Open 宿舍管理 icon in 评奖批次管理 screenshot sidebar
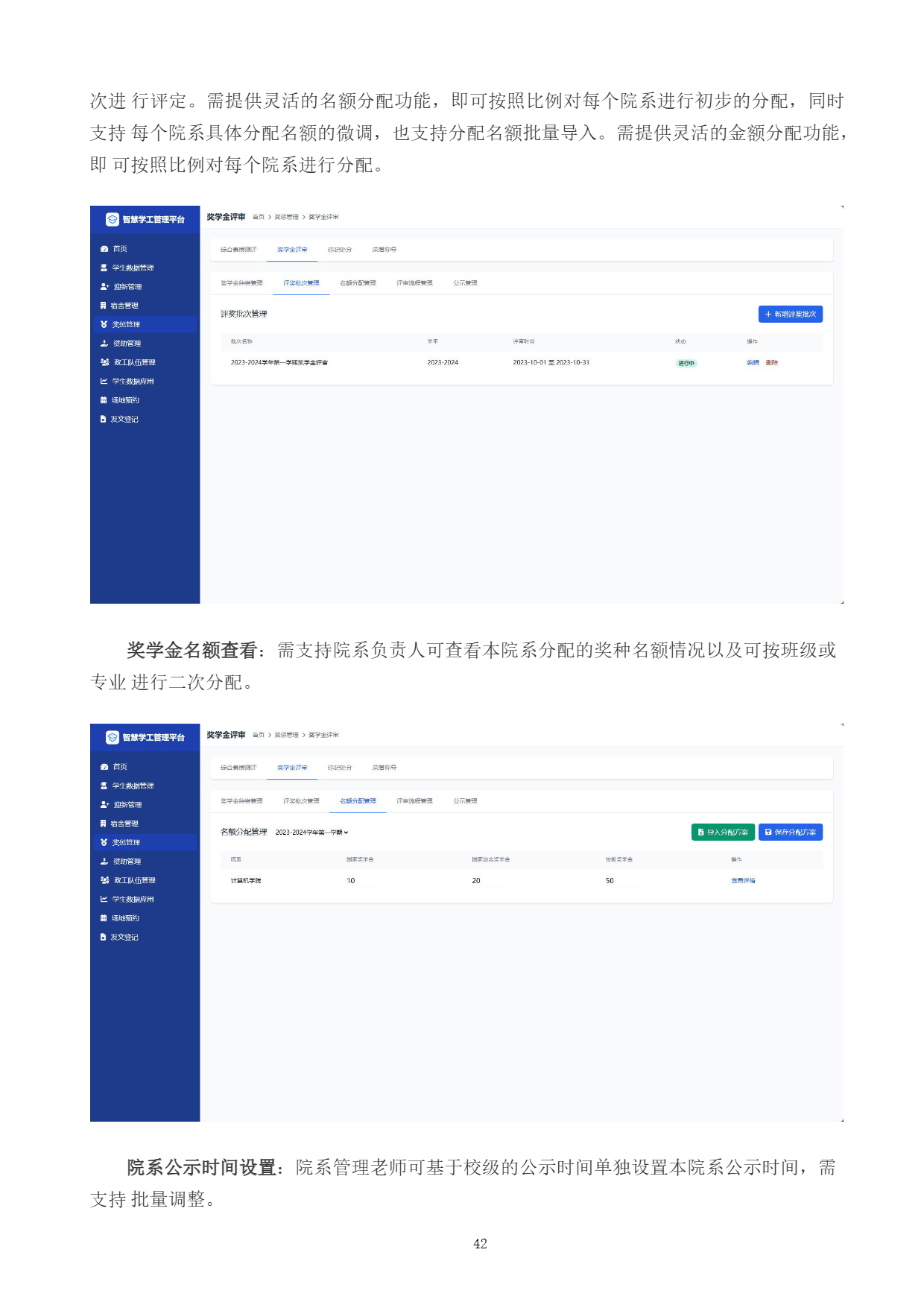This screenshot has height=1308, width=924. [104, 306]
